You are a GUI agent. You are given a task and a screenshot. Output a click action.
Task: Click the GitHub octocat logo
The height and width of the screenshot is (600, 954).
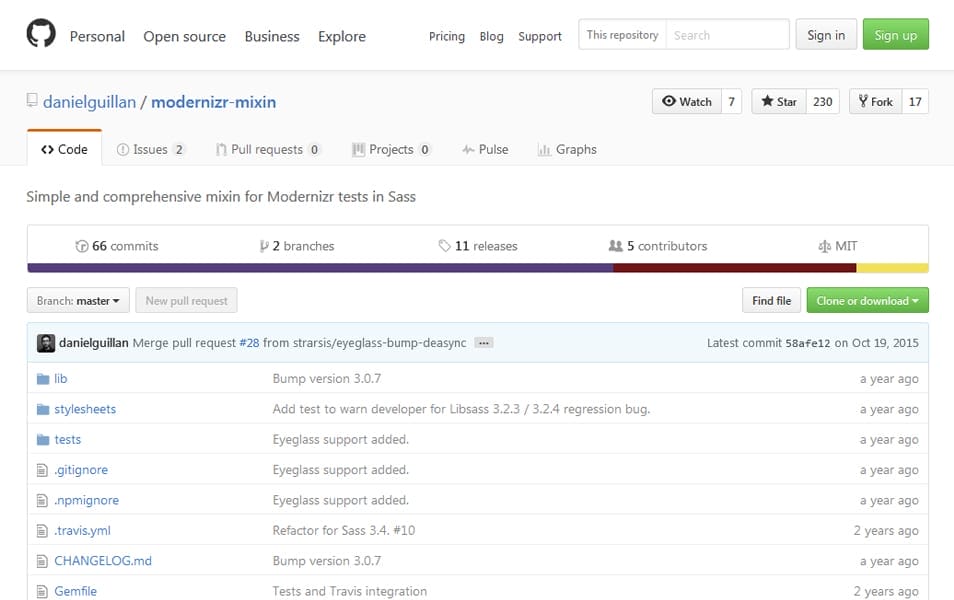coord(39,32)
